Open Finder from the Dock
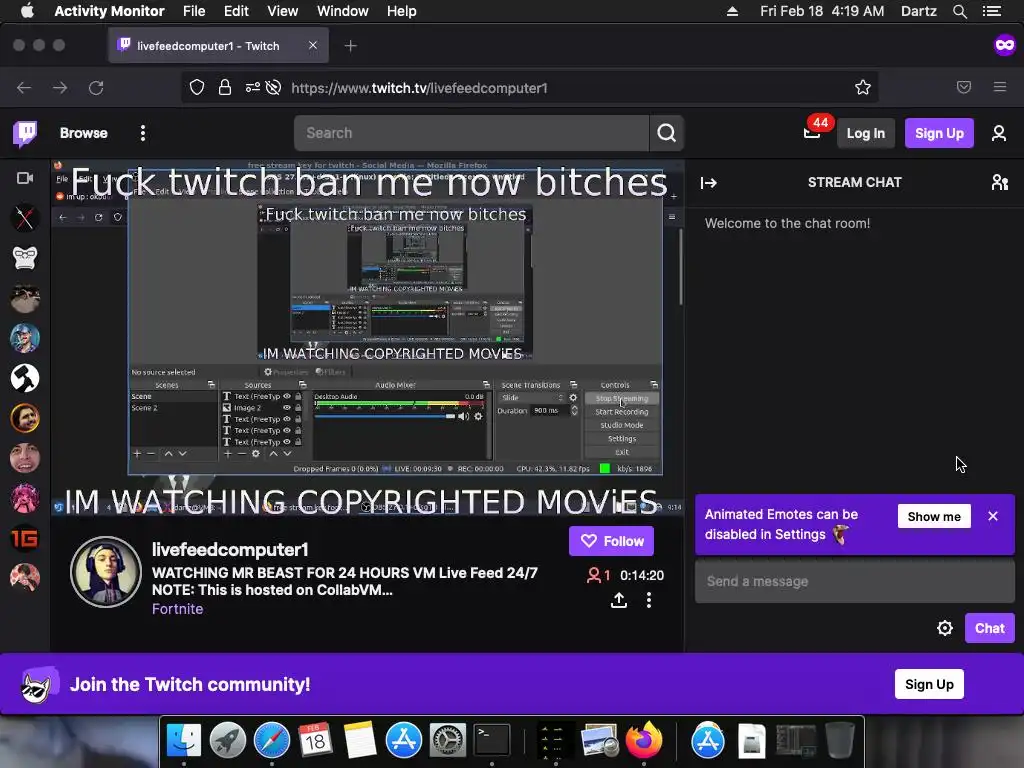The width and height of the screenshot is (1024, 768). (184, 740)
